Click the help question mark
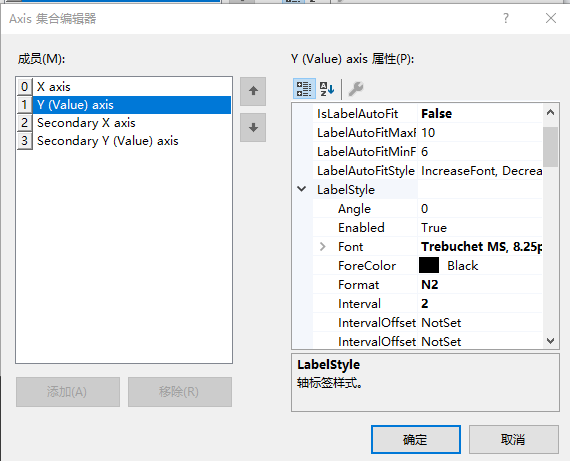The image size is (570, 461). (506, 18)
